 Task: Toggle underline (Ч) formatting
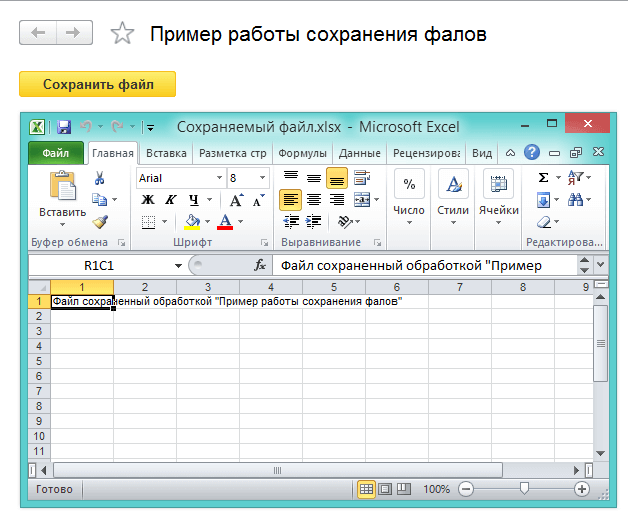194,200
